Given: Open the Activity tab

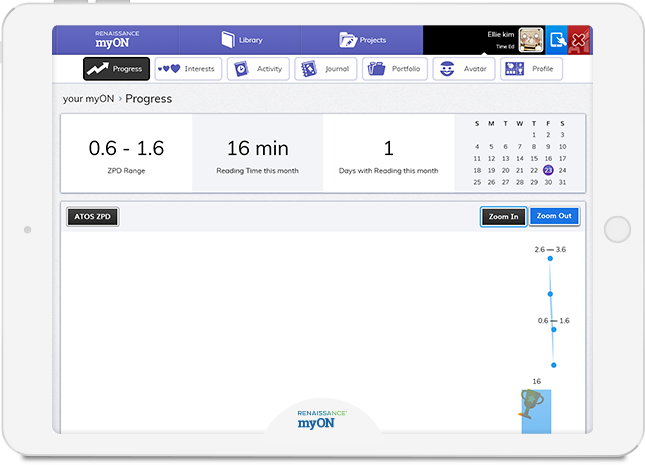Looking at the screenshot, I should click(x=258, y=69).
